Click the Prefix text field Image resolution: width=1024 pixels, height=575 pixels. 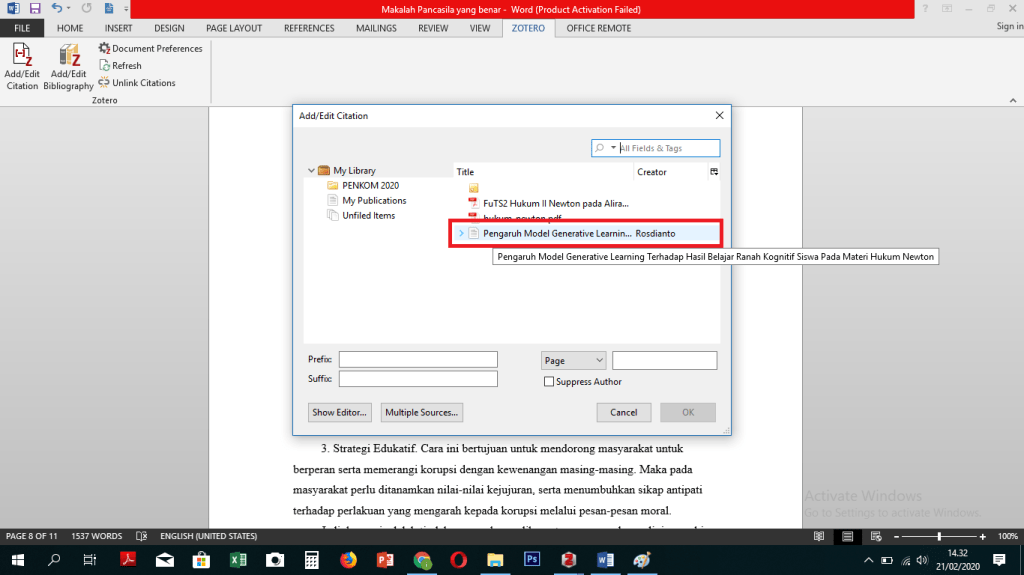[x=418, y=360]
